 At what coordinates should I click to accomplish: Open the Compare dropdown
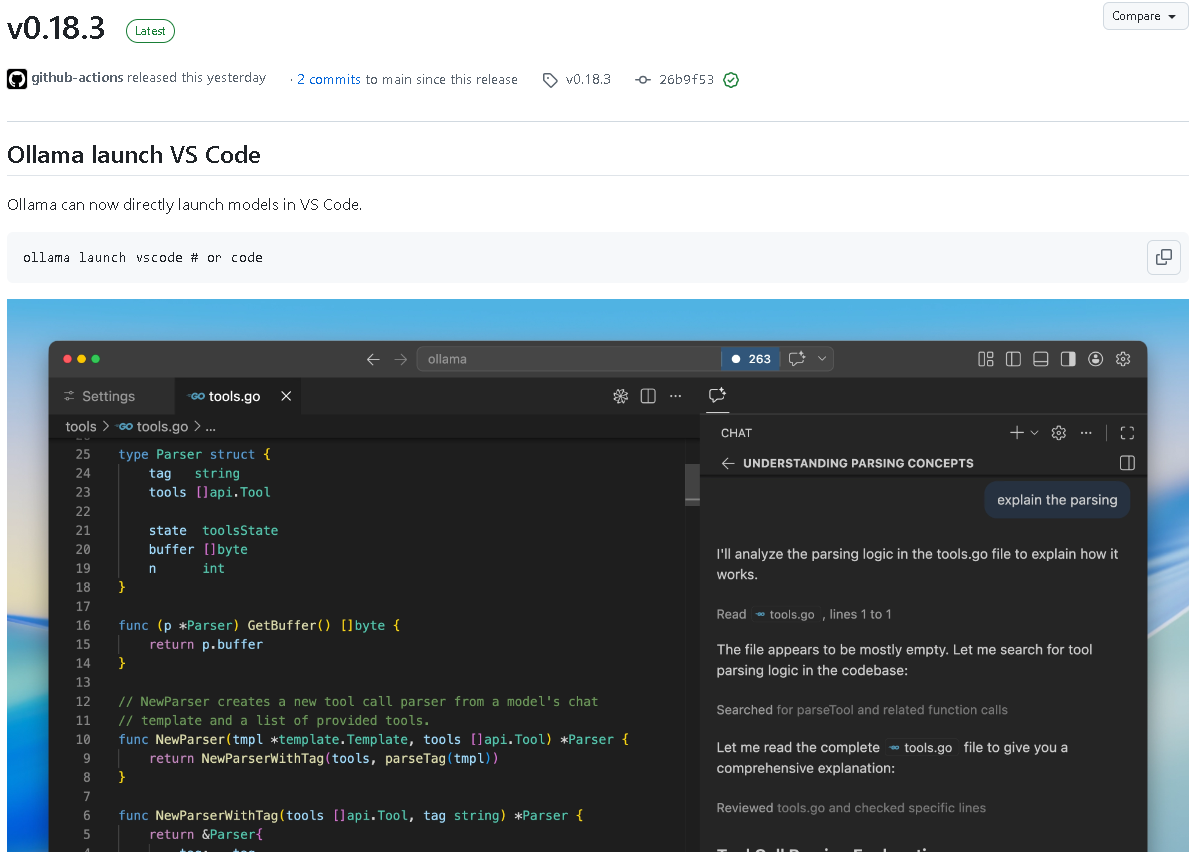[1144, 16]
